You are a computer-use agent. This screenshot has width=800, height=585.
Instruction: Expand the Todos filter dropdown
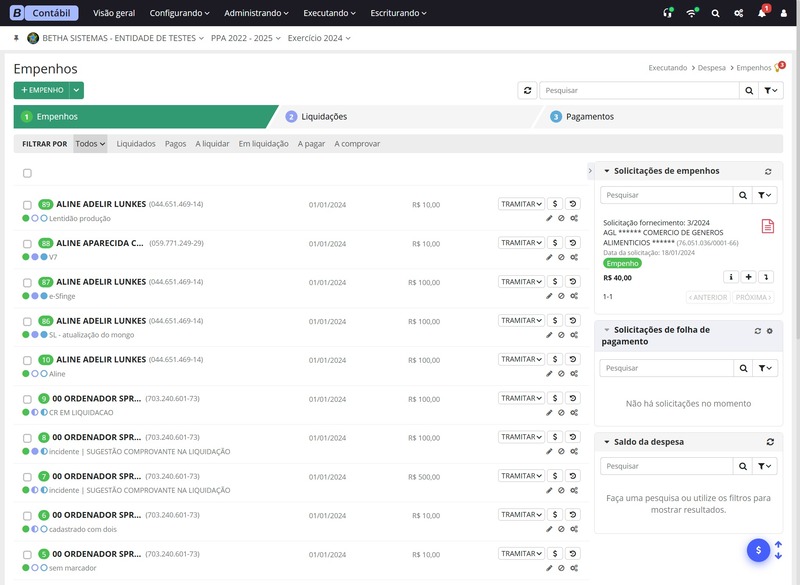(90, 144)
